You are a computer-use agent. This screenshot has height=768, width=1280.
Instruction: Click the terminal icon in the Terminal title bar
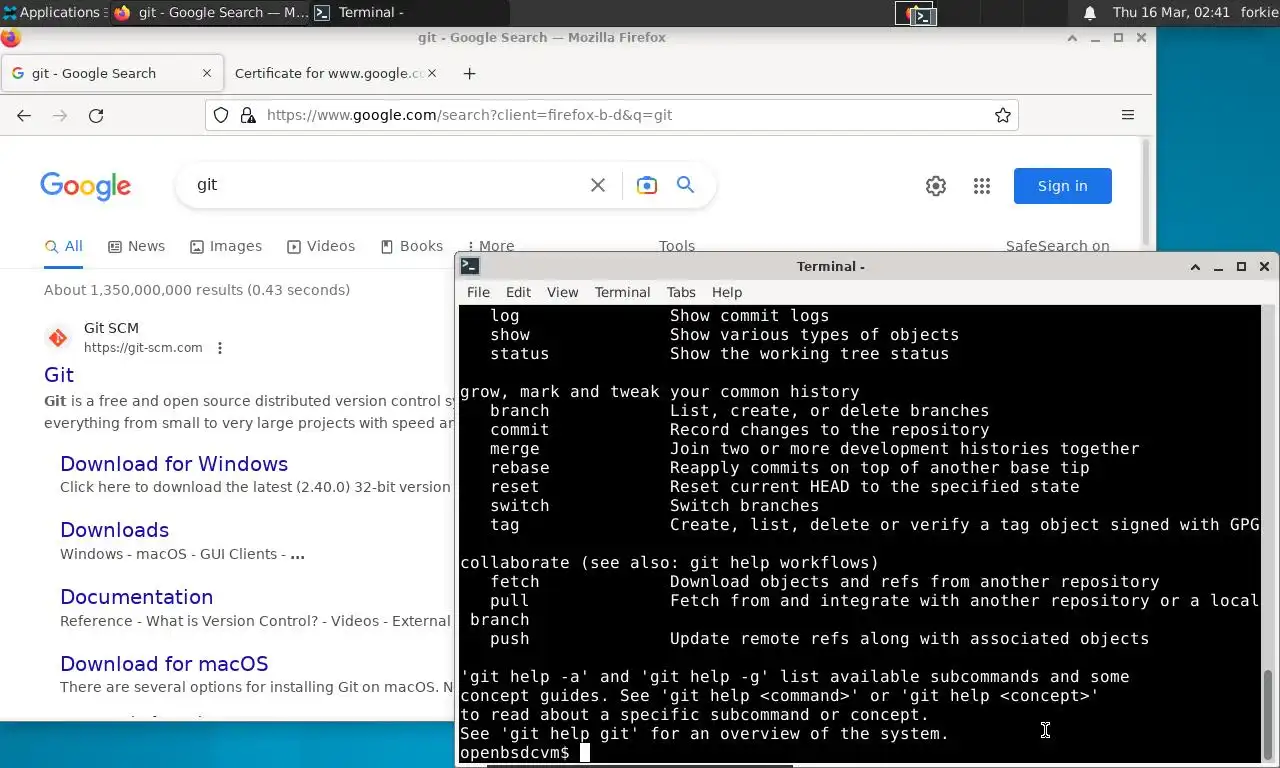tap(469, 266)
